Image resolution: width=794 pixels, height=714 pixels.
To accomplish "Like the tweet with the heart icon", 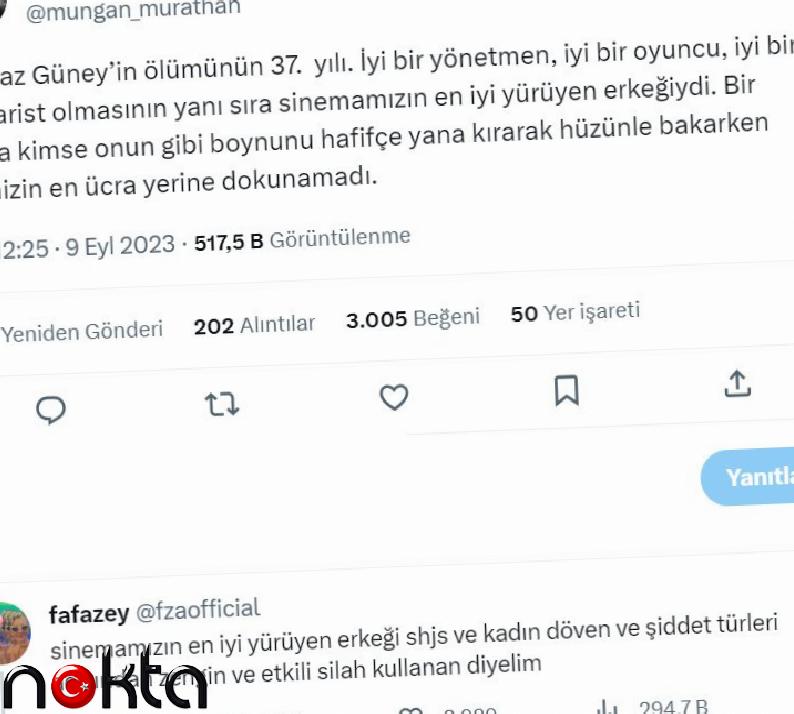I will coord(394,396).
